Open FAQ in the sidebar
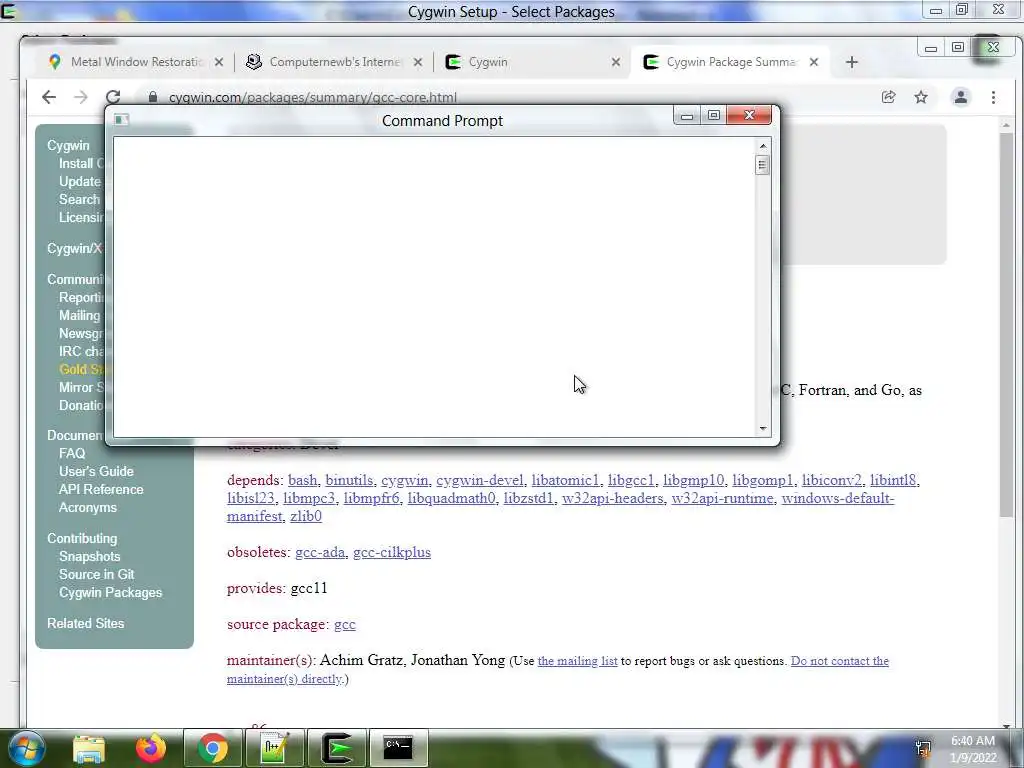The image size is (1024, 768). [72, 453]
